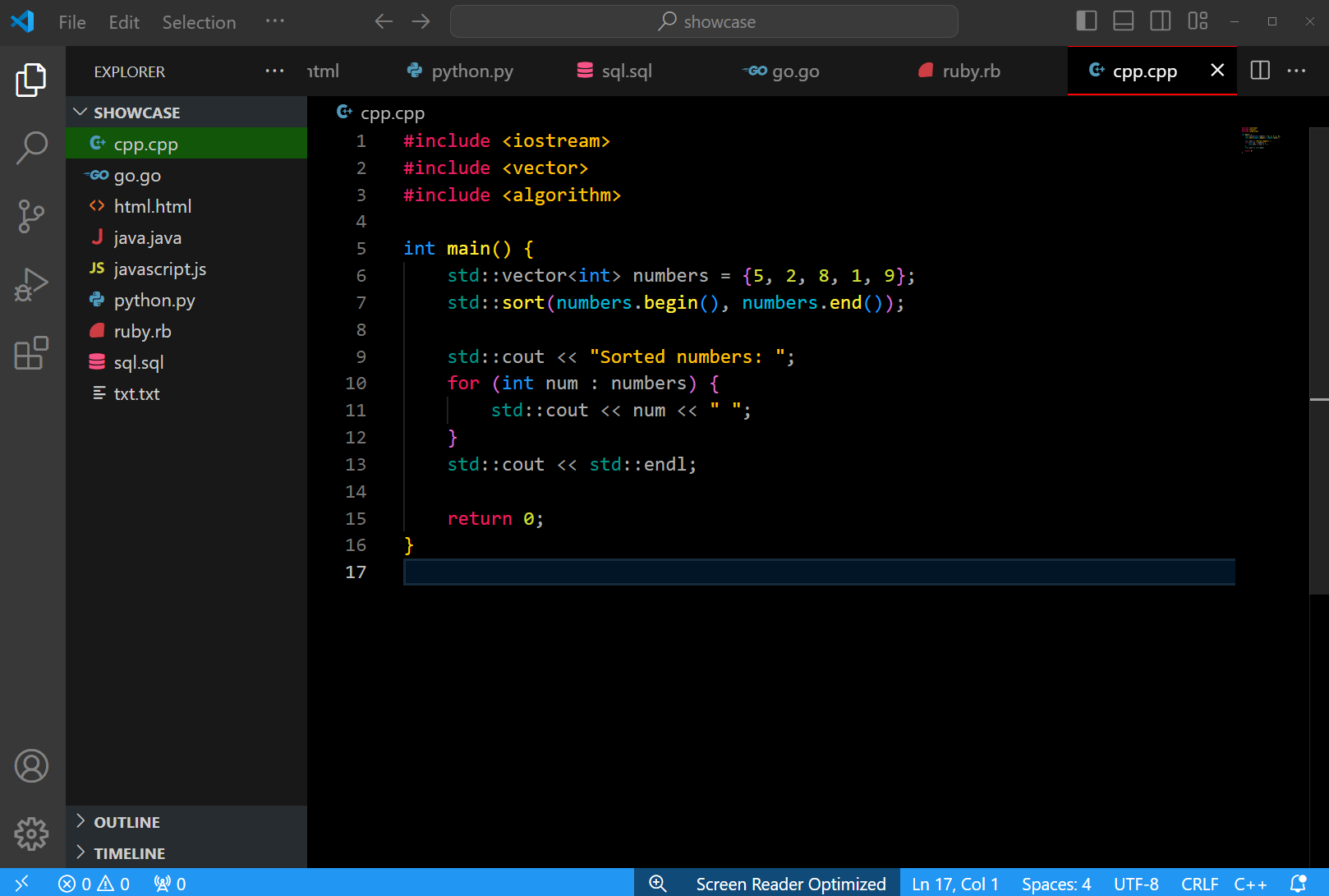
Task: Click Ln 17, Col 1 indicator
Action: click(955, 884)
